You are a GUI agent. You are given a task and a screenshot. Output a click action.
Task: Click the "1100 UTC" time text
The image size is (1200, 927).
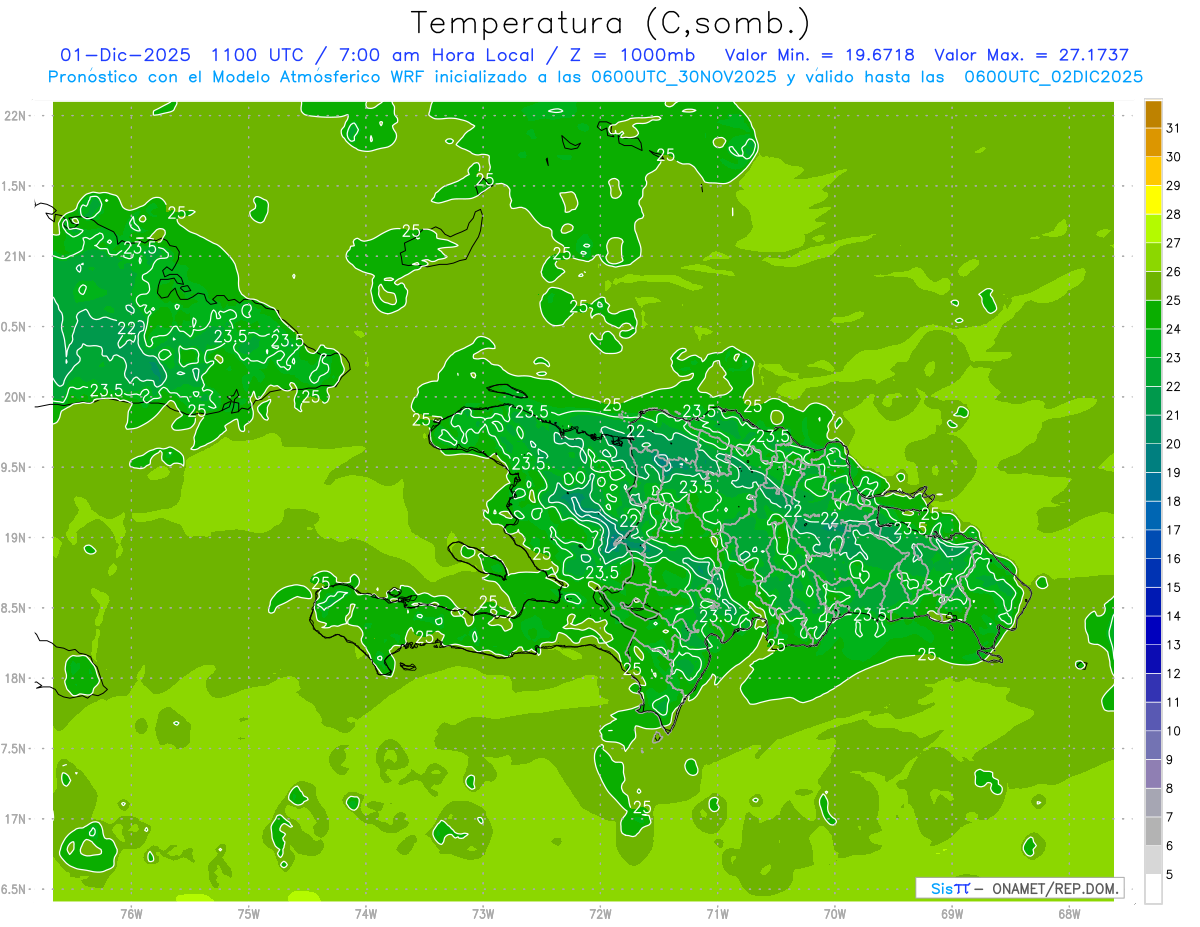258,55
